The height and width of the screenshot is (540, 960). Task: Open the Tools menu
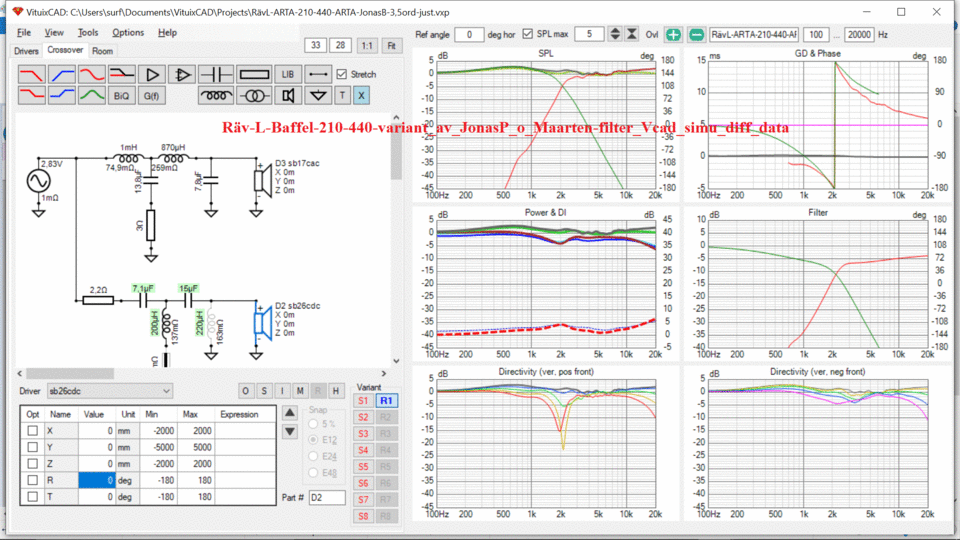[88, 32]
